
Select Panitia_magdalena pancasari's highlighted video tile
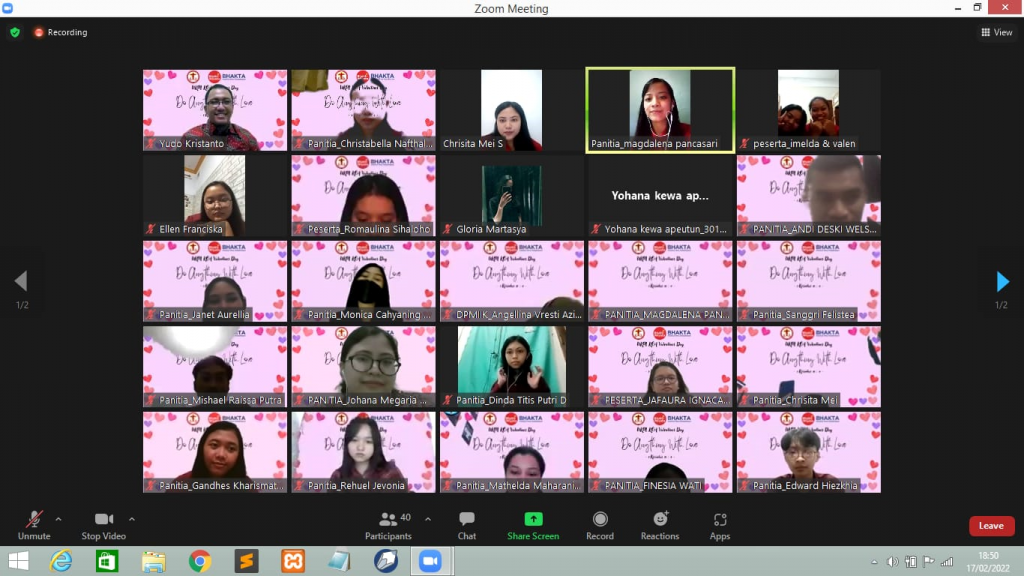(660, 110)
